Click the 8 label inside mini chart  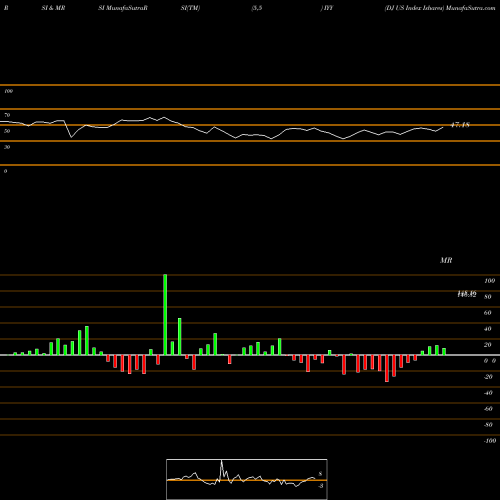click(320, 474)
